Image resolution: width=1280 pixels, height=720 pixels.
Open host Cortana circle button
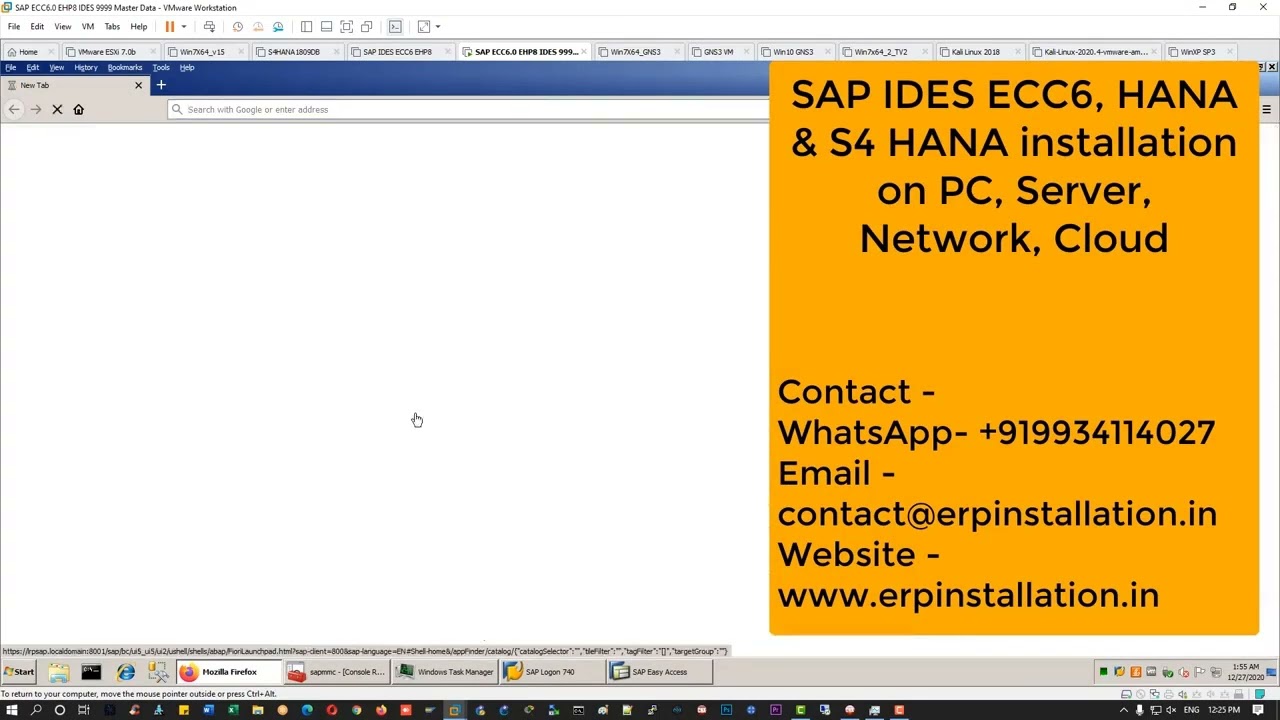[x=60, y=710]
